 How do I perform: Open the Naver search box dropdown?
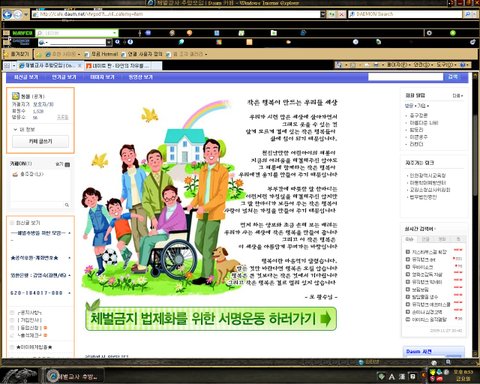(115, 33)
